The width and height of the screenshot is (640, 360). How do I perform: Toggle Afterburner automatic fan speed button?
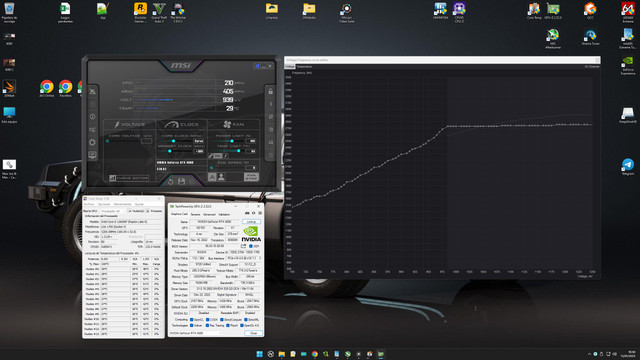click(x=212, y=177)
